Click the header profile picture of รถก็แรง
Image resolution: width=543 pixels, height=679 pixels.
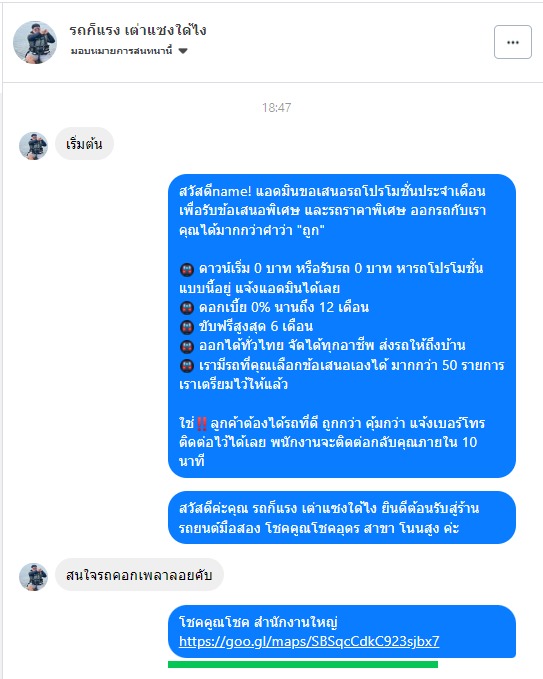[x=35, y=42]
